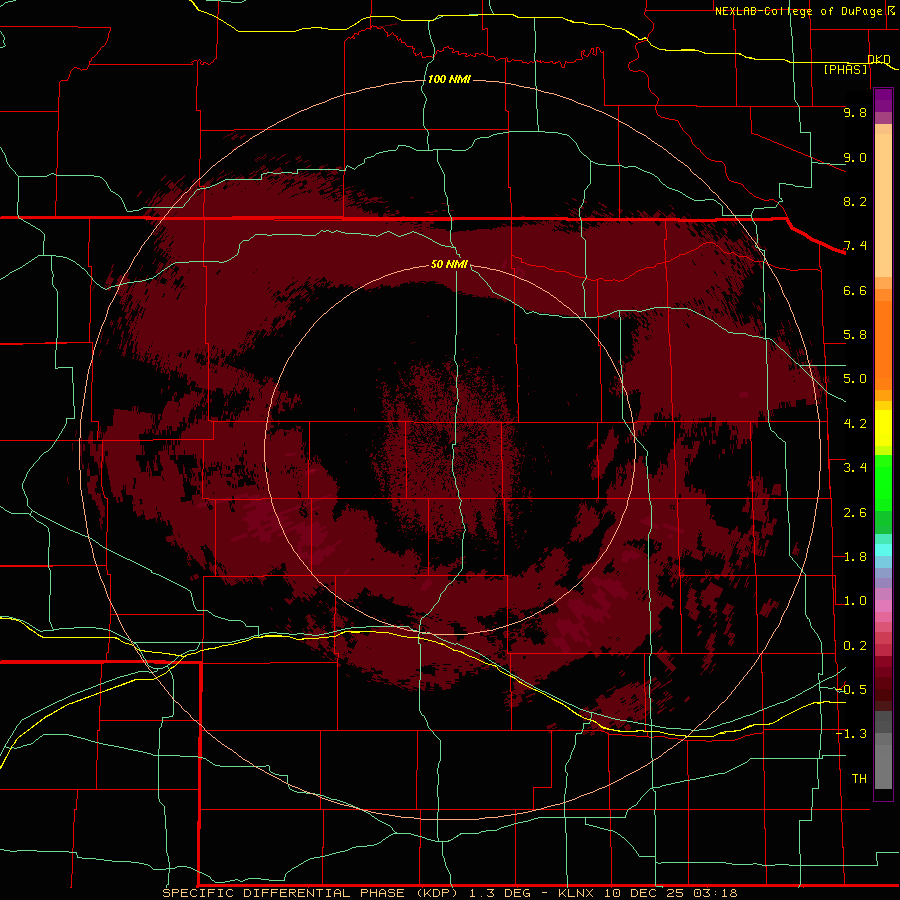Click the 1.3 DEG elevation in the caption

[x=500, y=893]
